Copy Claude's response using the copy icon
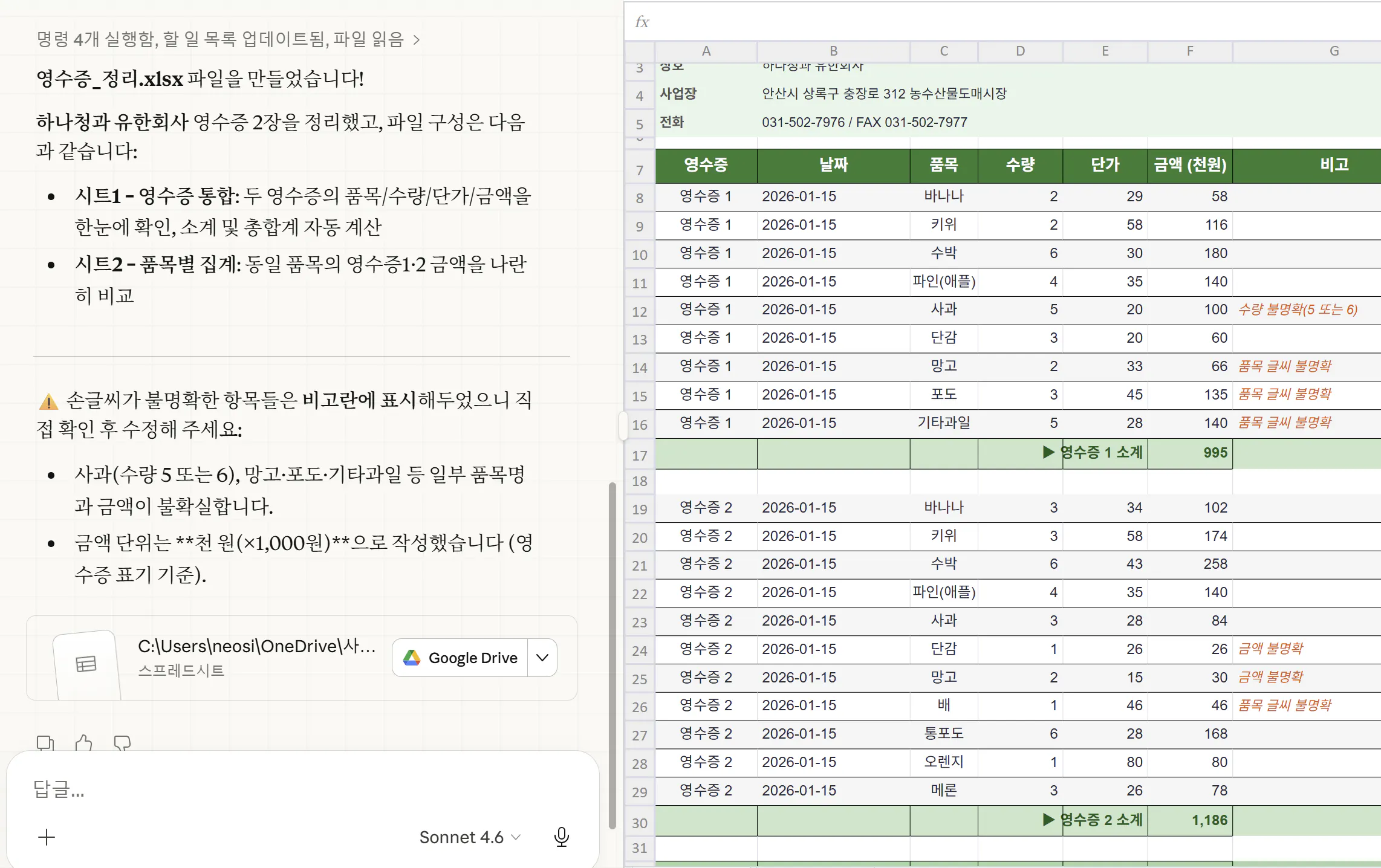The image size is (1381, 868). click(45, 743)
